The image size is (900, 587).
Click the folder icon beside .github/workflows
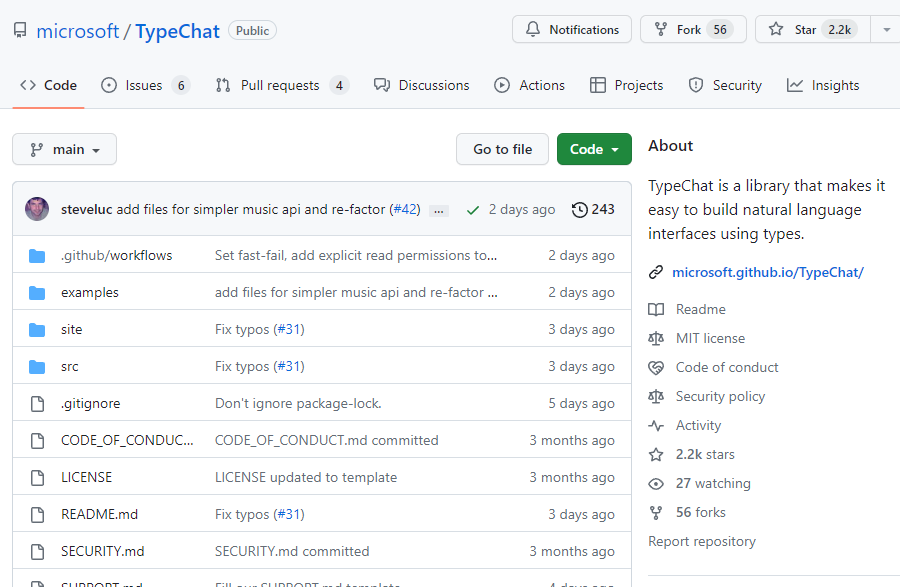click(x=37, y=255)
